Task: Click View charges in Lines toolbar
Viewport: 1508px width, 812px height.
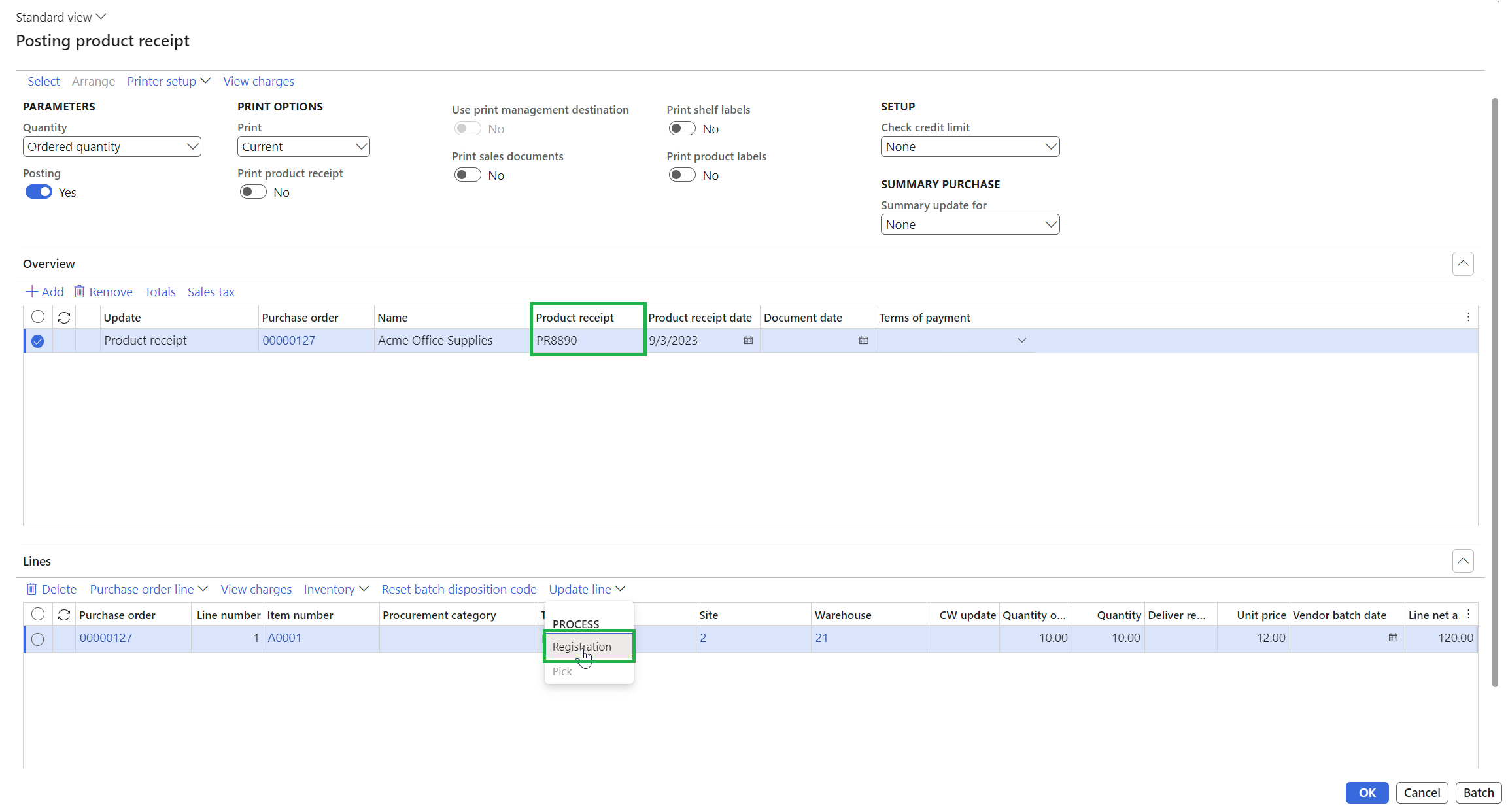Action: coord(256,589)
